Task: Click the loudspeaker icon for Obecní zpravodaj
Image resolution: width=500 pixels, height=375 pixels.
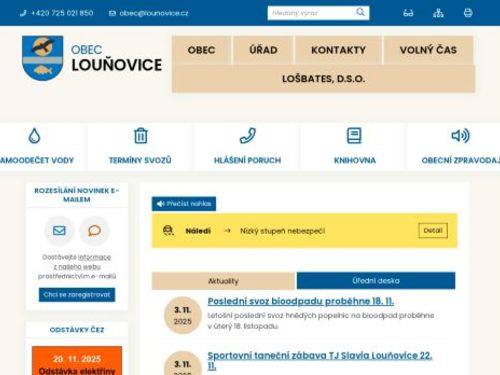Action: click(461, 136)
